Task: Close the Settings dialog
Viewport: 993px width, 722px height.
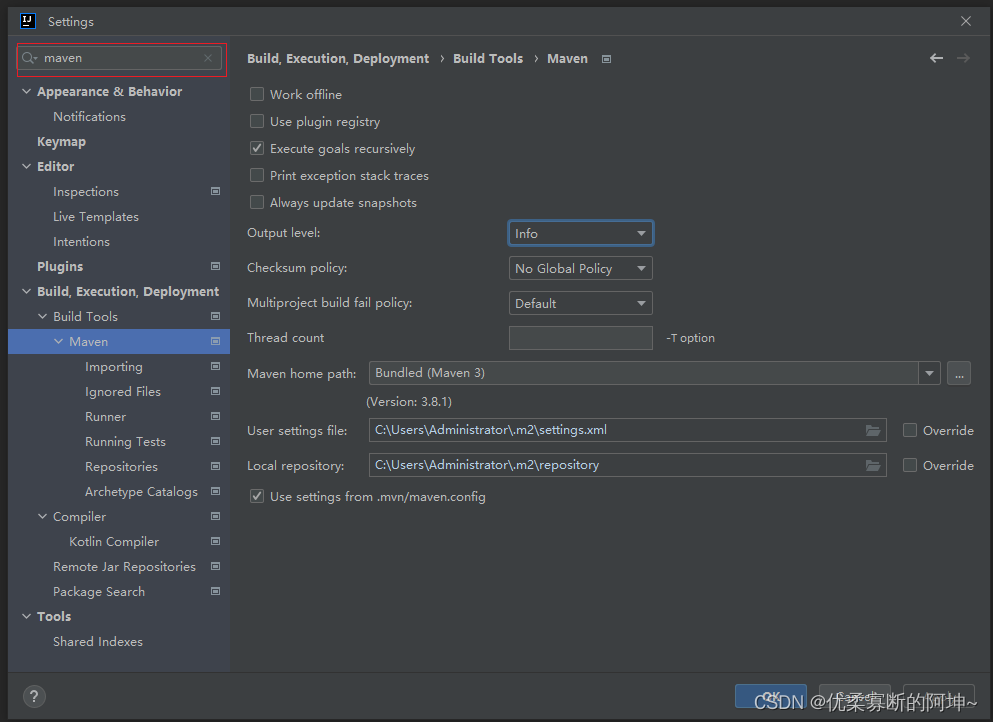Action: 966,21
